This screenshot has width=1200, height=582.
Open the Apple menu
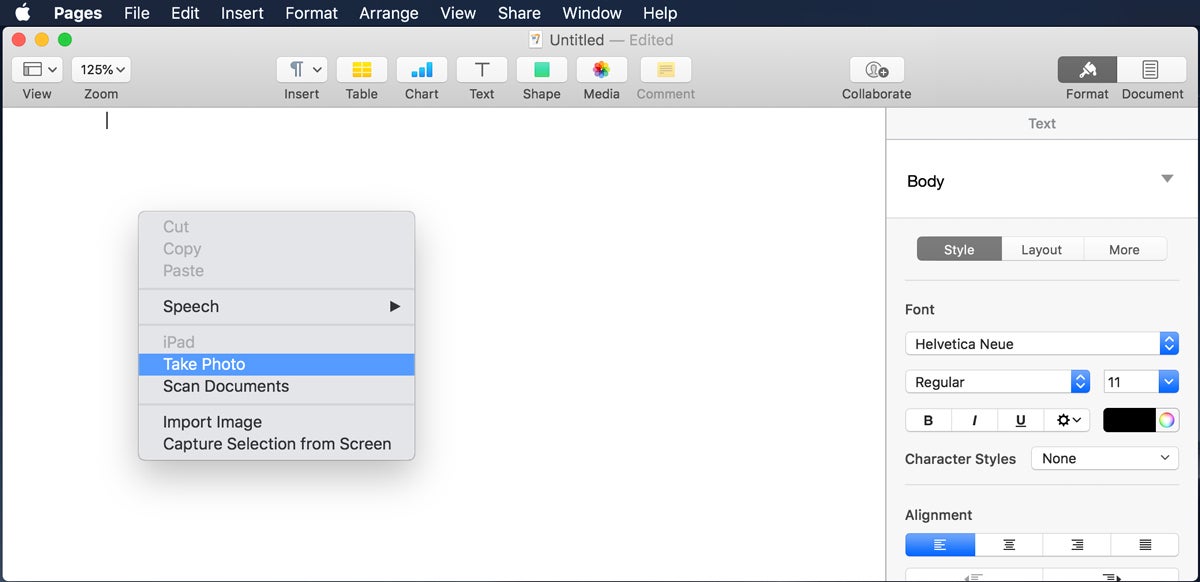[22, 13]
